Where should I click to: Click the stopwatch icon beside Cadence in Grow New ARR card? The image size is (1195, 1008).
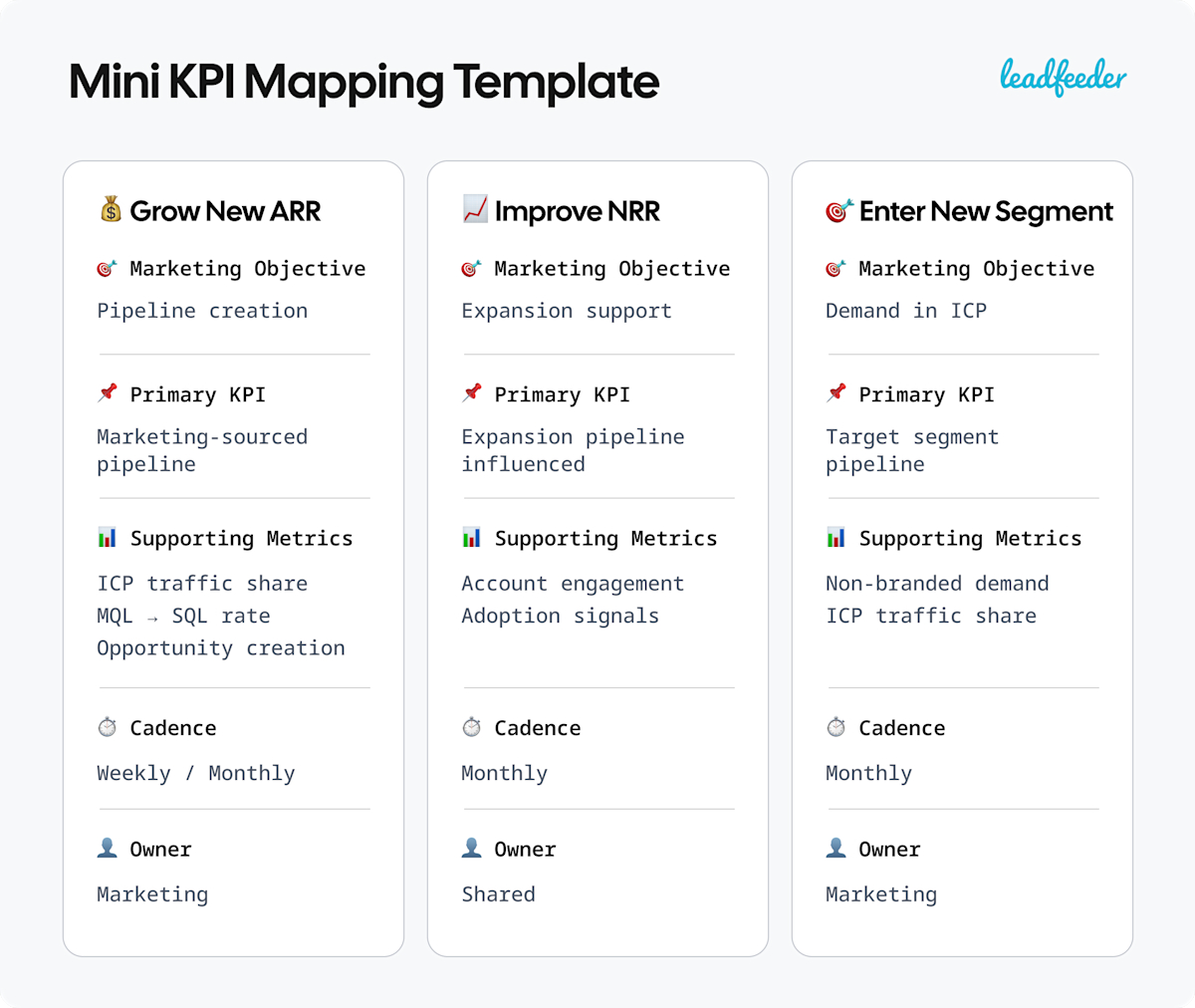tap(108, 727)
